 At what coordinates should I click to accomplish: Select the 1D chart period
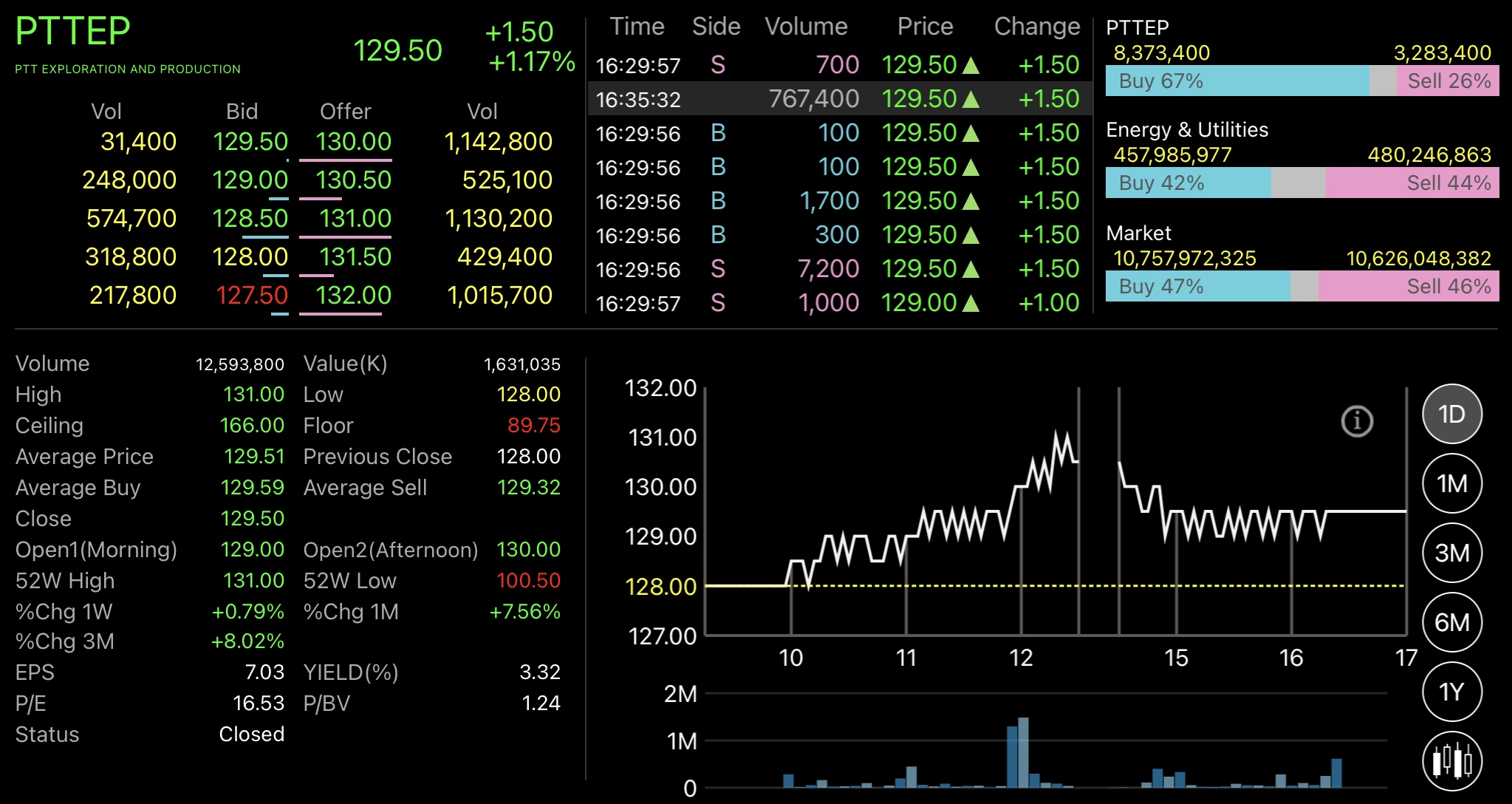pyautogui.click(x=1452, y=414)
